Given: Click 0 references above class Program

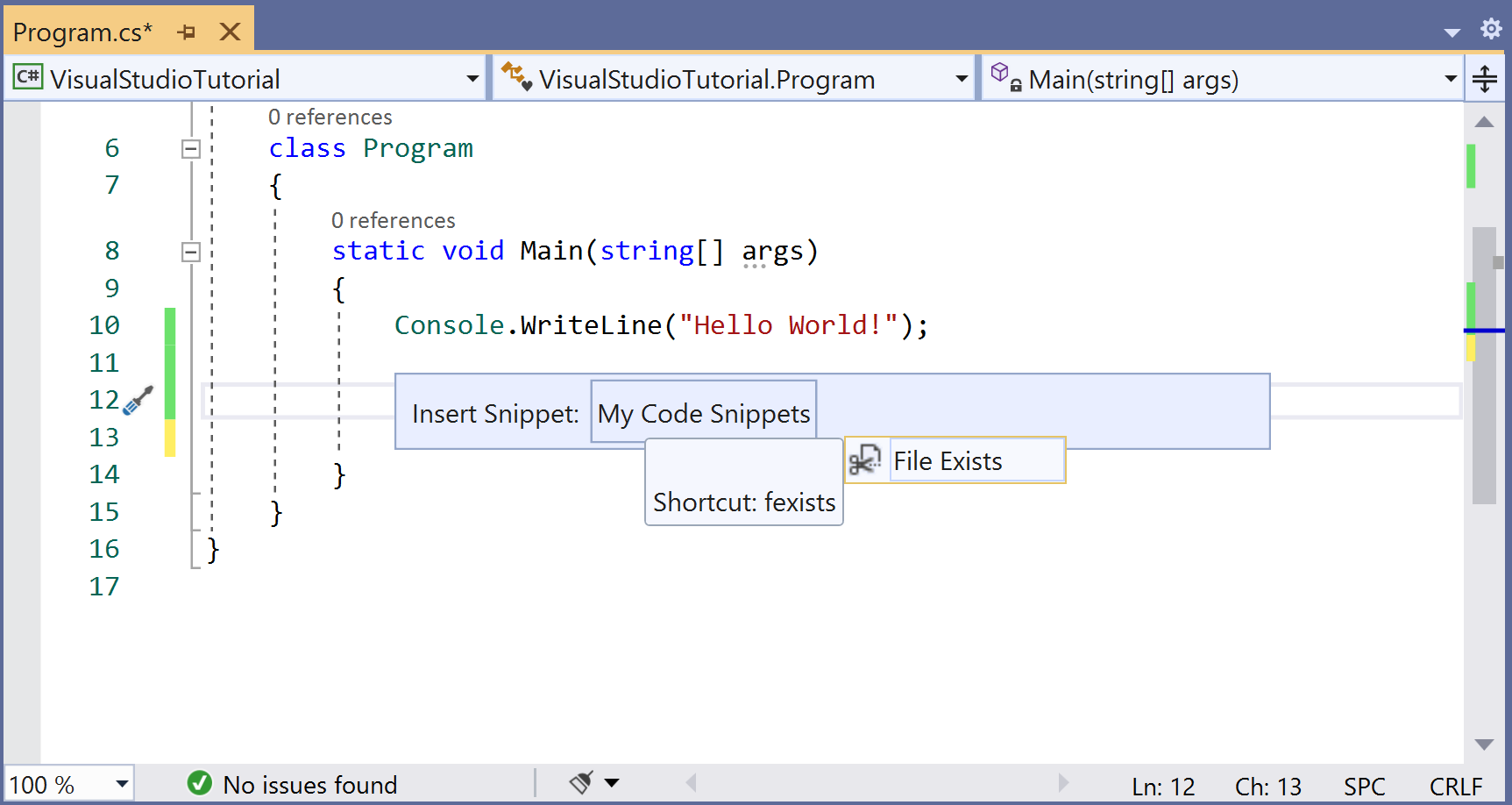Looking at the screenshot, I should [330, 117].
